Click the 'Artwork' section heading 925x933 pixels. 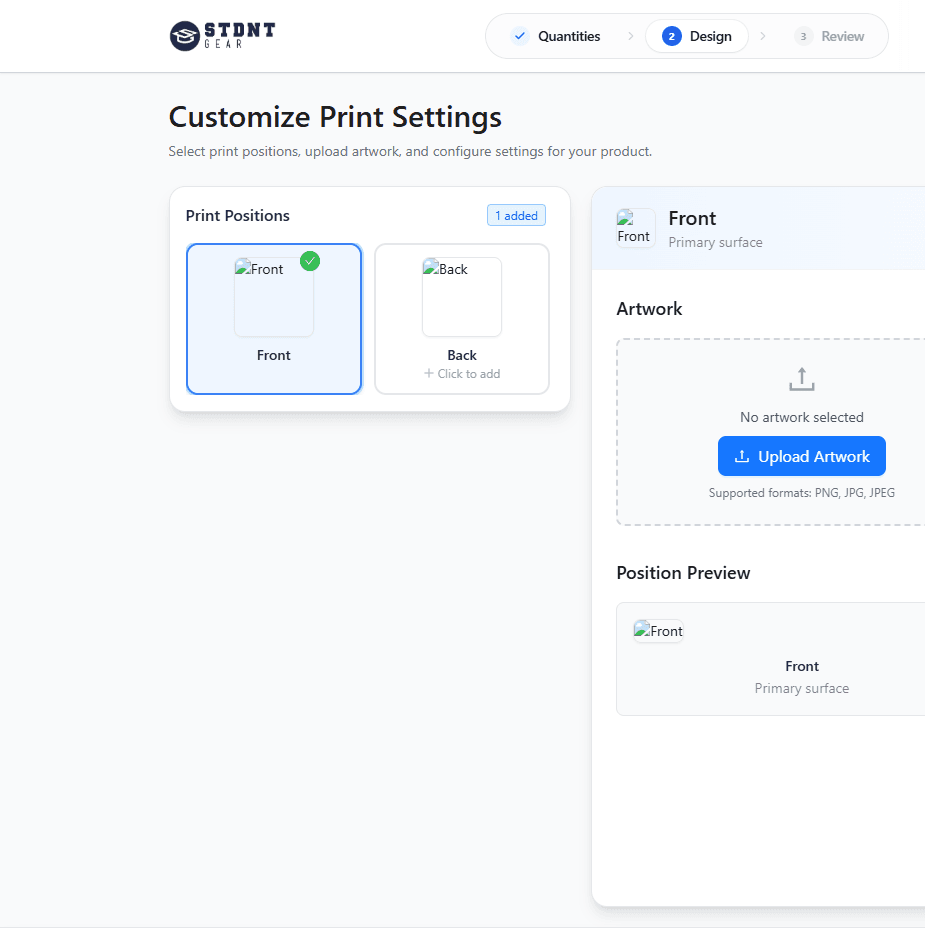coord(649,309)
